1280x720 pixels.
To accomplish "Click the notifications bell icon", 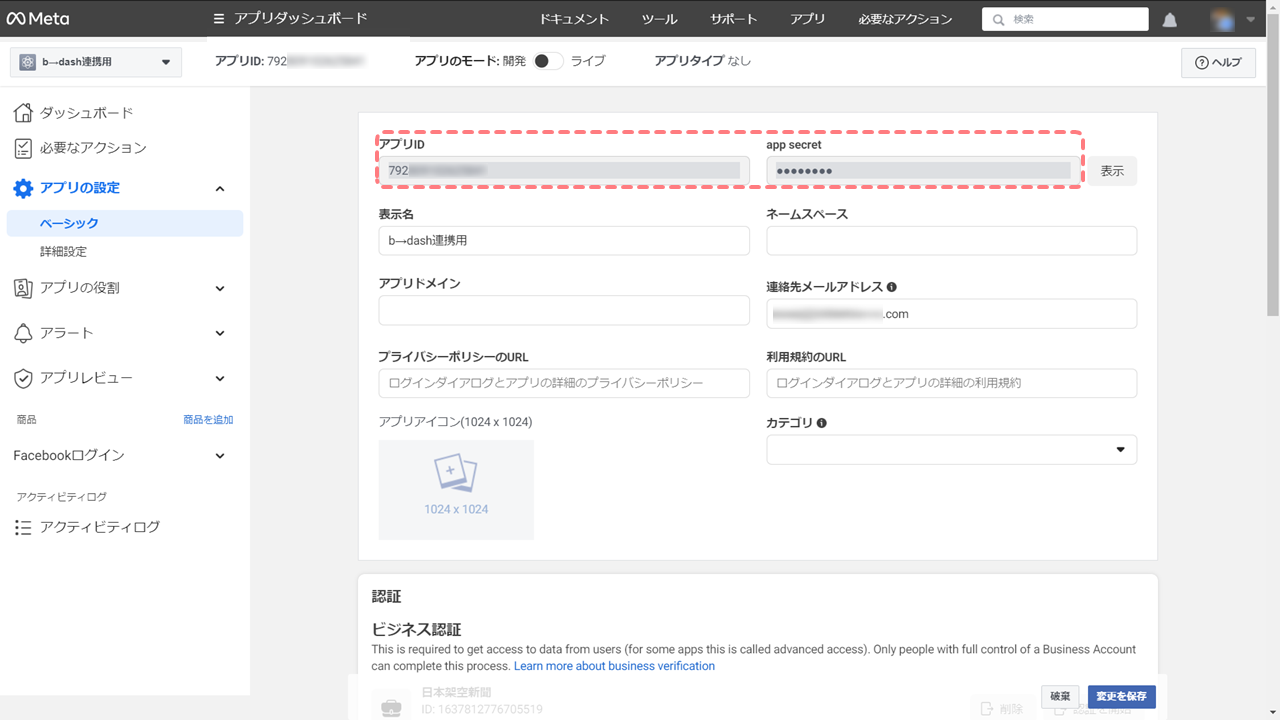I will [x=1169, y=20].
